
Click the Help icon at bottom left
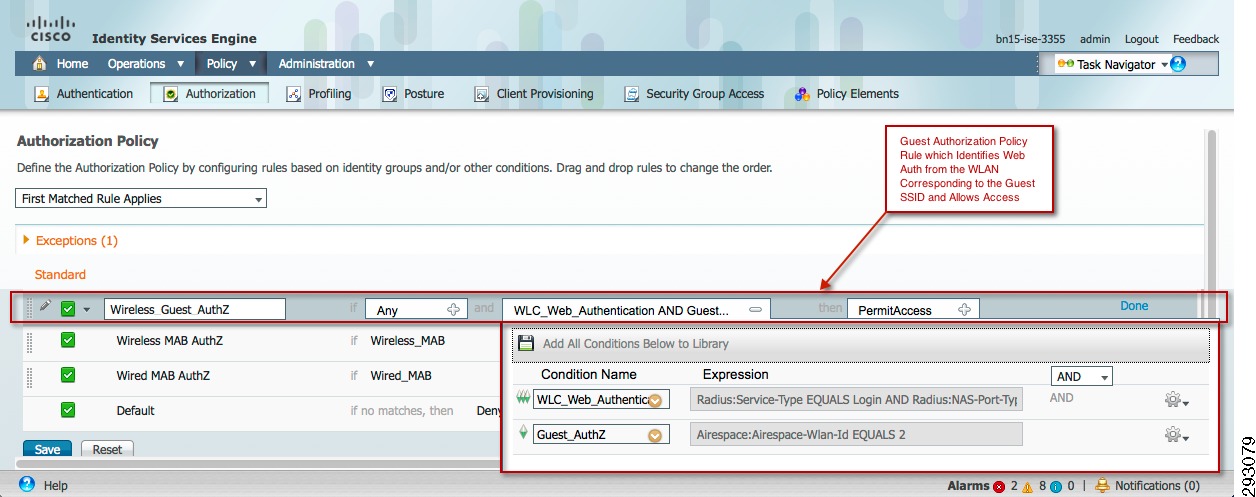tap(27, 484)
